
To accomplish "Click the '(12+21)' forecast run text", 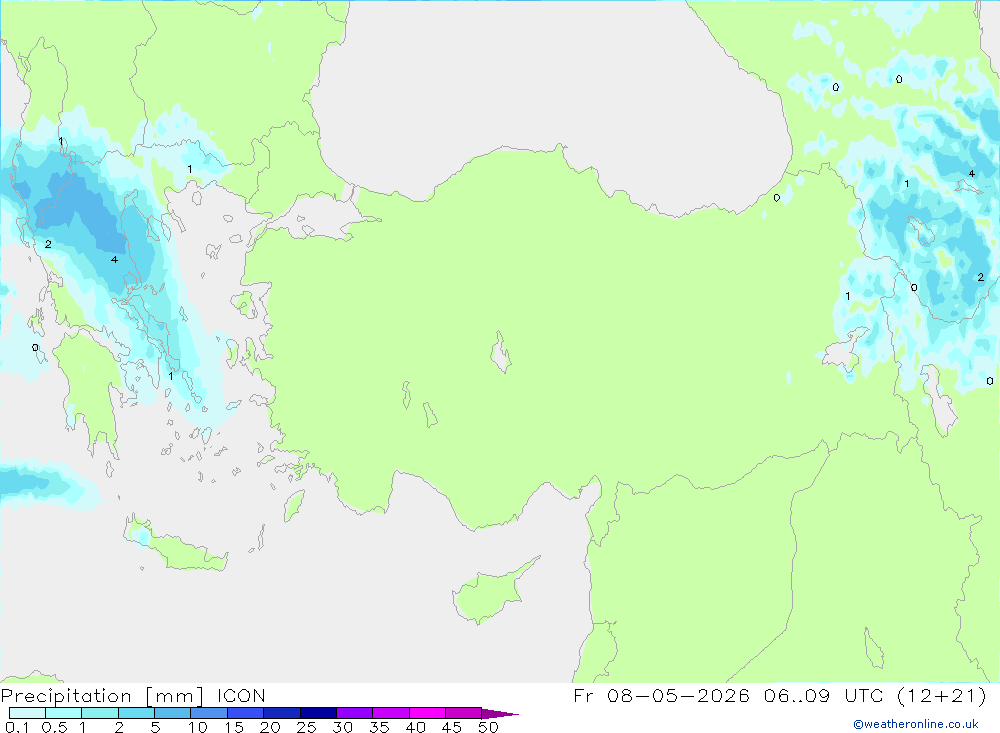I will coord(942,695).
